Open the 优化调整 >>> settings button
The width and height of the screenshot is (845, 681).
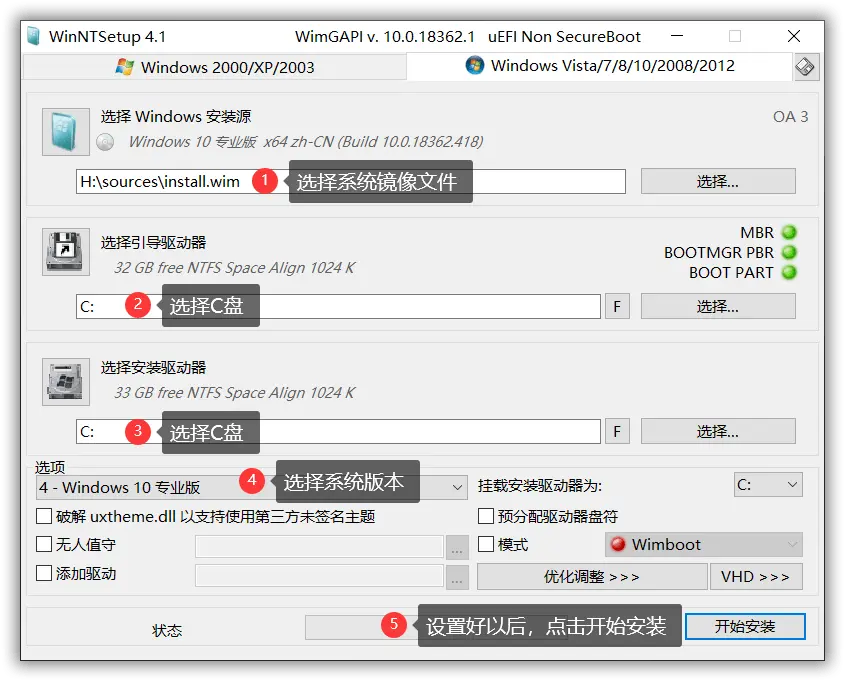(591, 577)
